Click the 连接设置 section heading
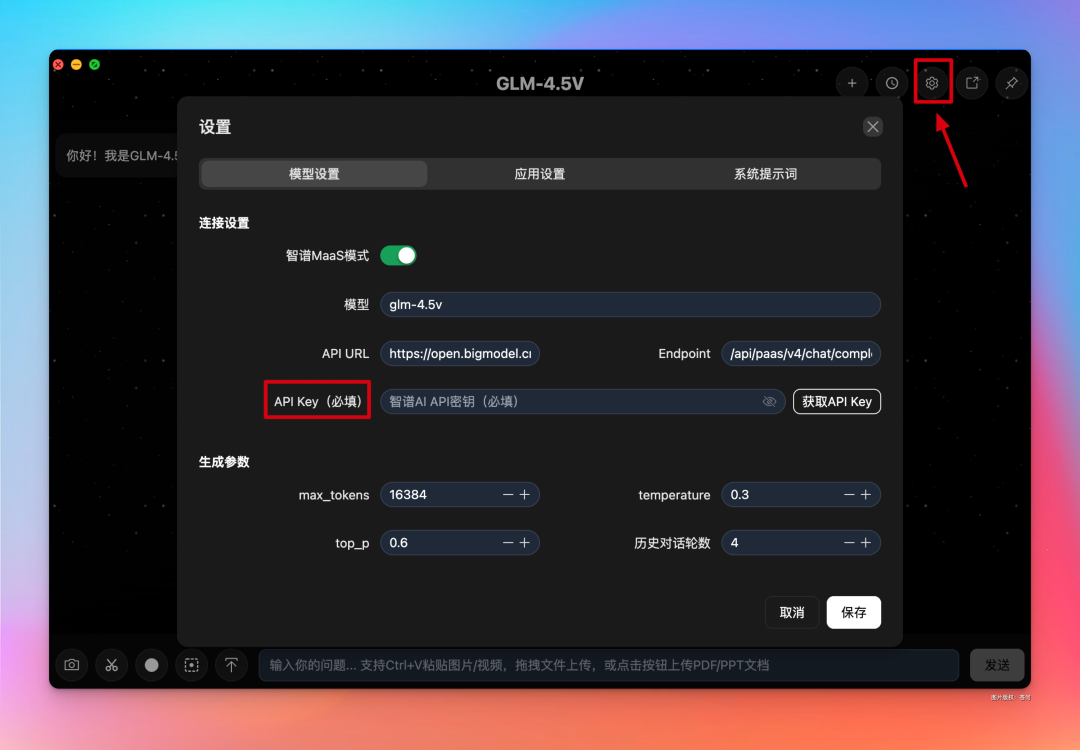1080x750 pixels. (x=224, y=223)
